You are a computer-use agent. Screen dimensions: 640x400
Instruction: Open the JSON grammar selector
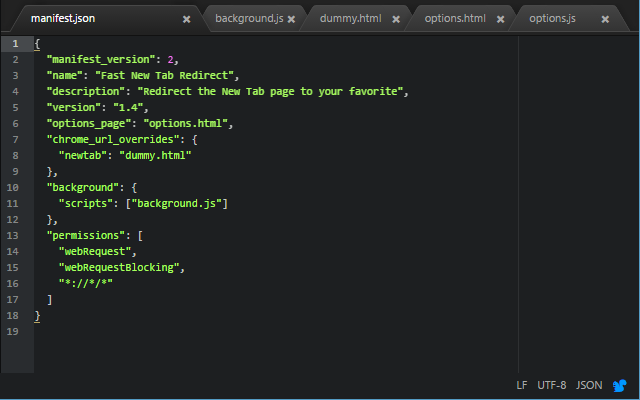[x=589, y=385]
